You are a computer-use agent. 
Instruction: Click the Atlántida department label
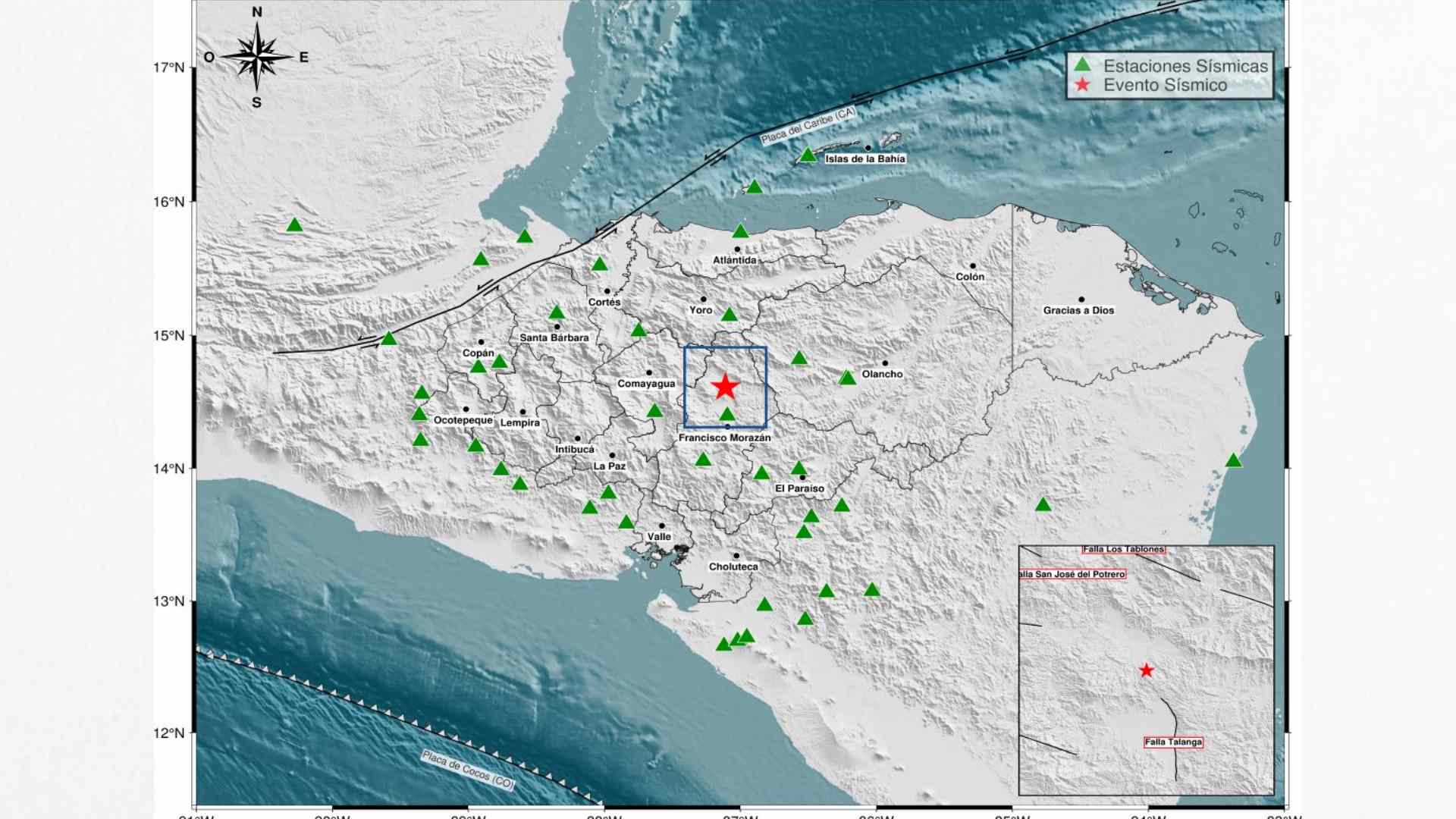tap(734, 260)
